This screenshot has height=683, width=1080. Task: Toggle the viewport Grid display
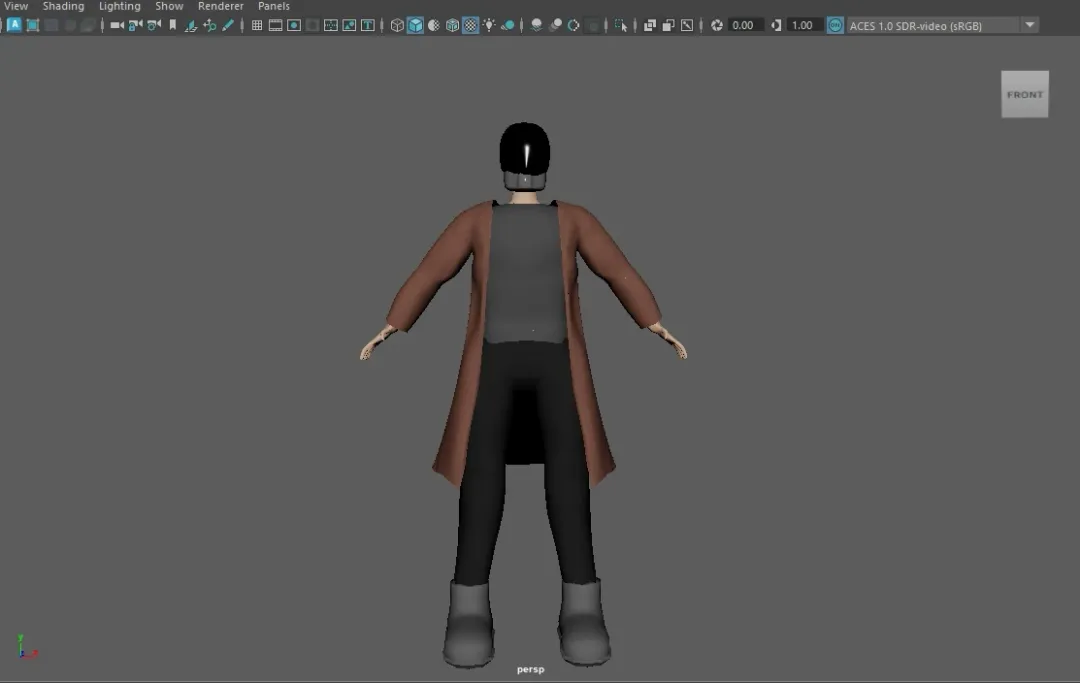tap(257, 25)
